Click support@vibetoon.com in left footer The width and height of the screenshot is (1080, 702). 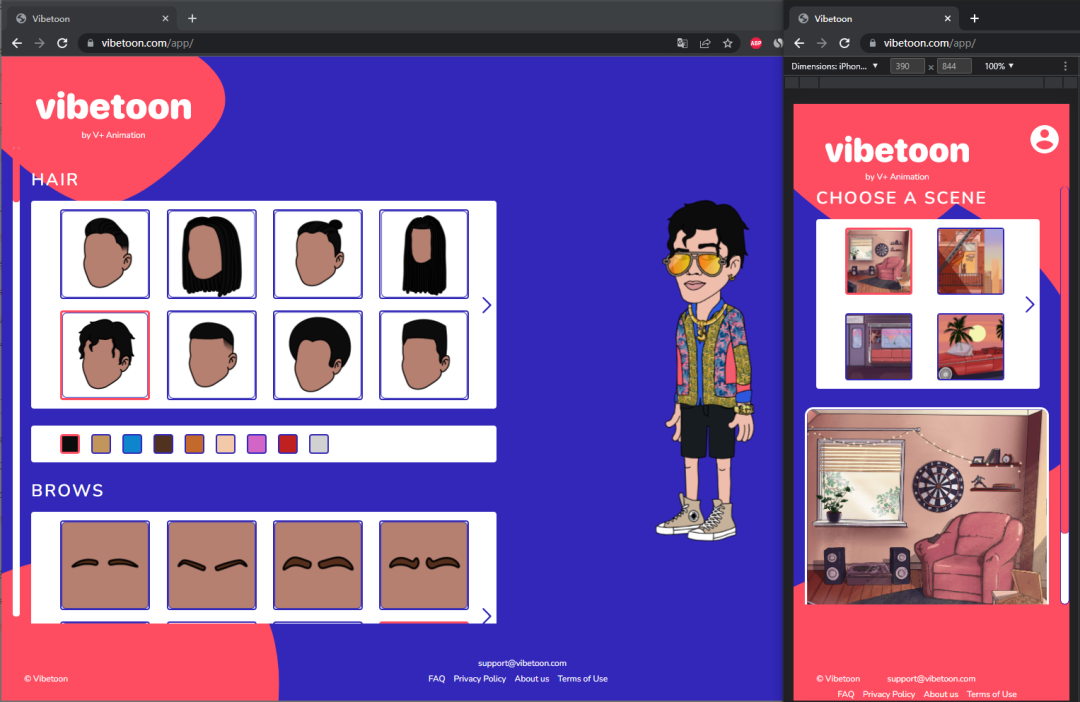click(x=522, y=663)
